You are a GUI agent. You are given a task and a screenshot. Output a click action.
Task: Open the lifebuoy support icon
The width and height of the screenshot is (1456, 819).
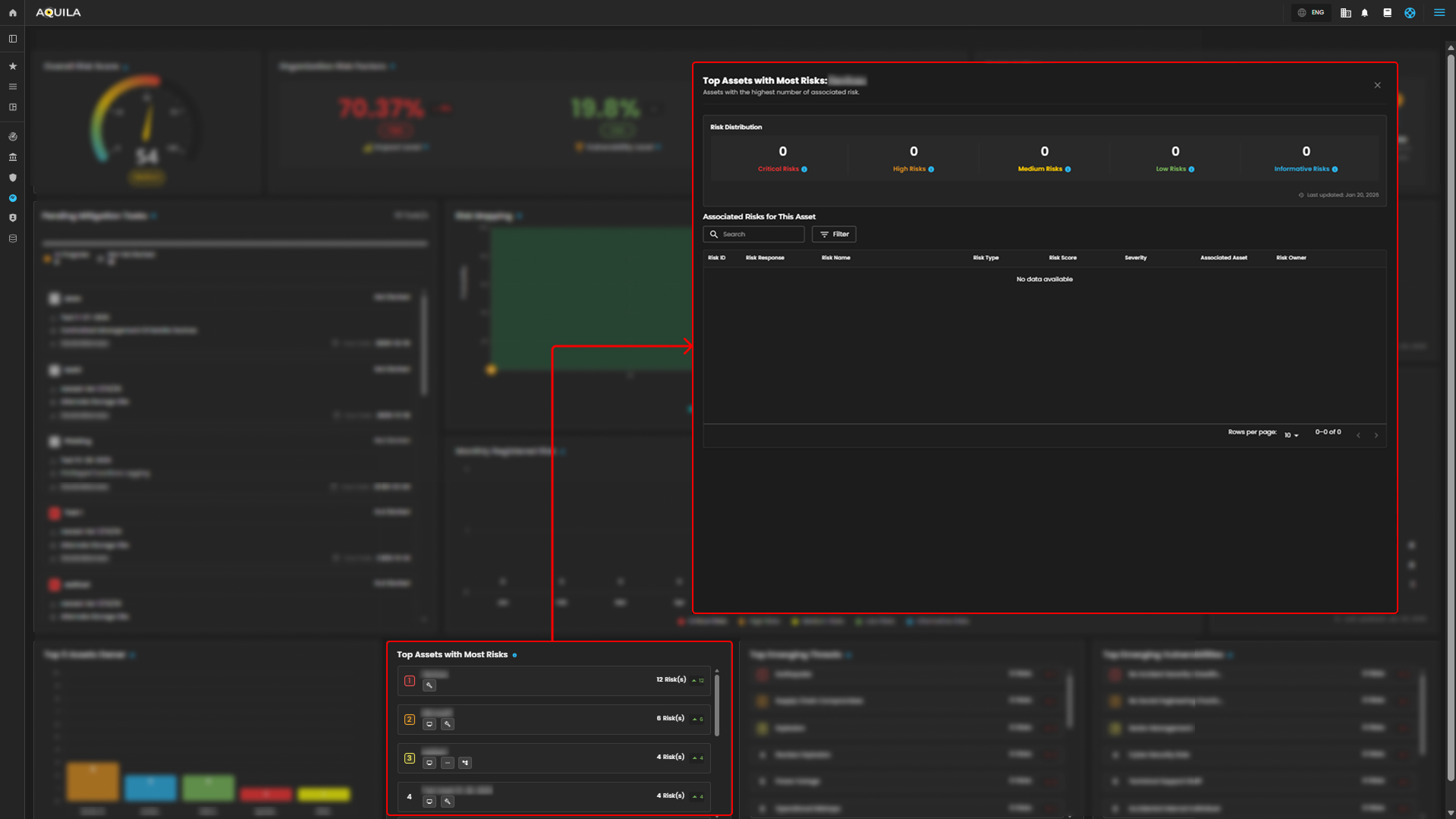coord(1410,13)
